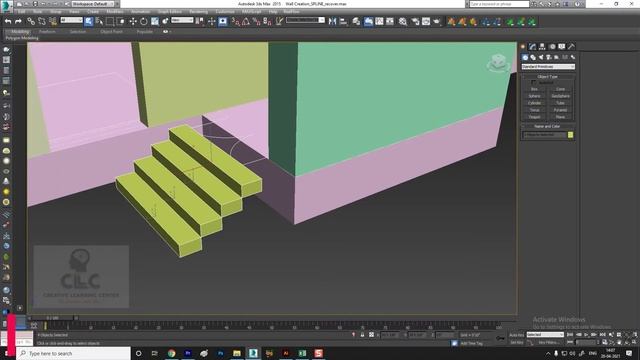Open Render Setup dialog
This screenshot has width=640, height=360.
click(415, 21)
